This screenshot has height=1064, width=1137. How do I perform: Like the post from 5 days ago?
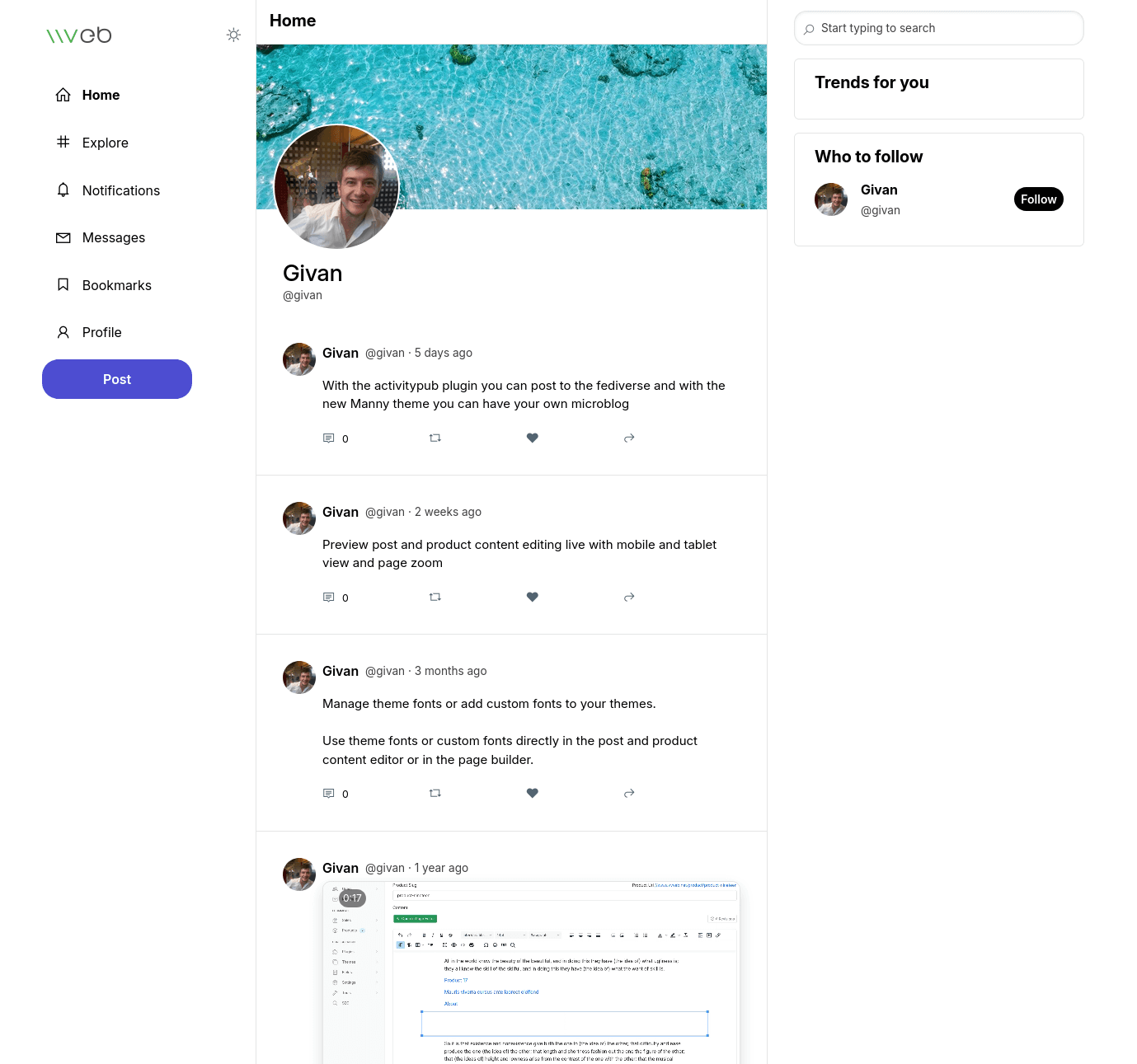(533, 438)
